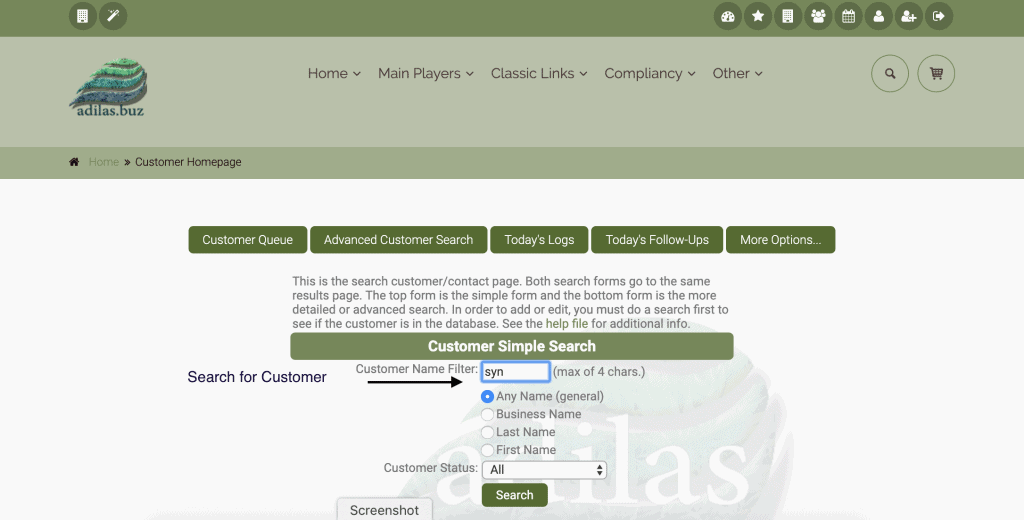The width and height of the screenshot is (1024, 520).
Task: Focus the Customer Name Filter field
Action: (515, 372)
